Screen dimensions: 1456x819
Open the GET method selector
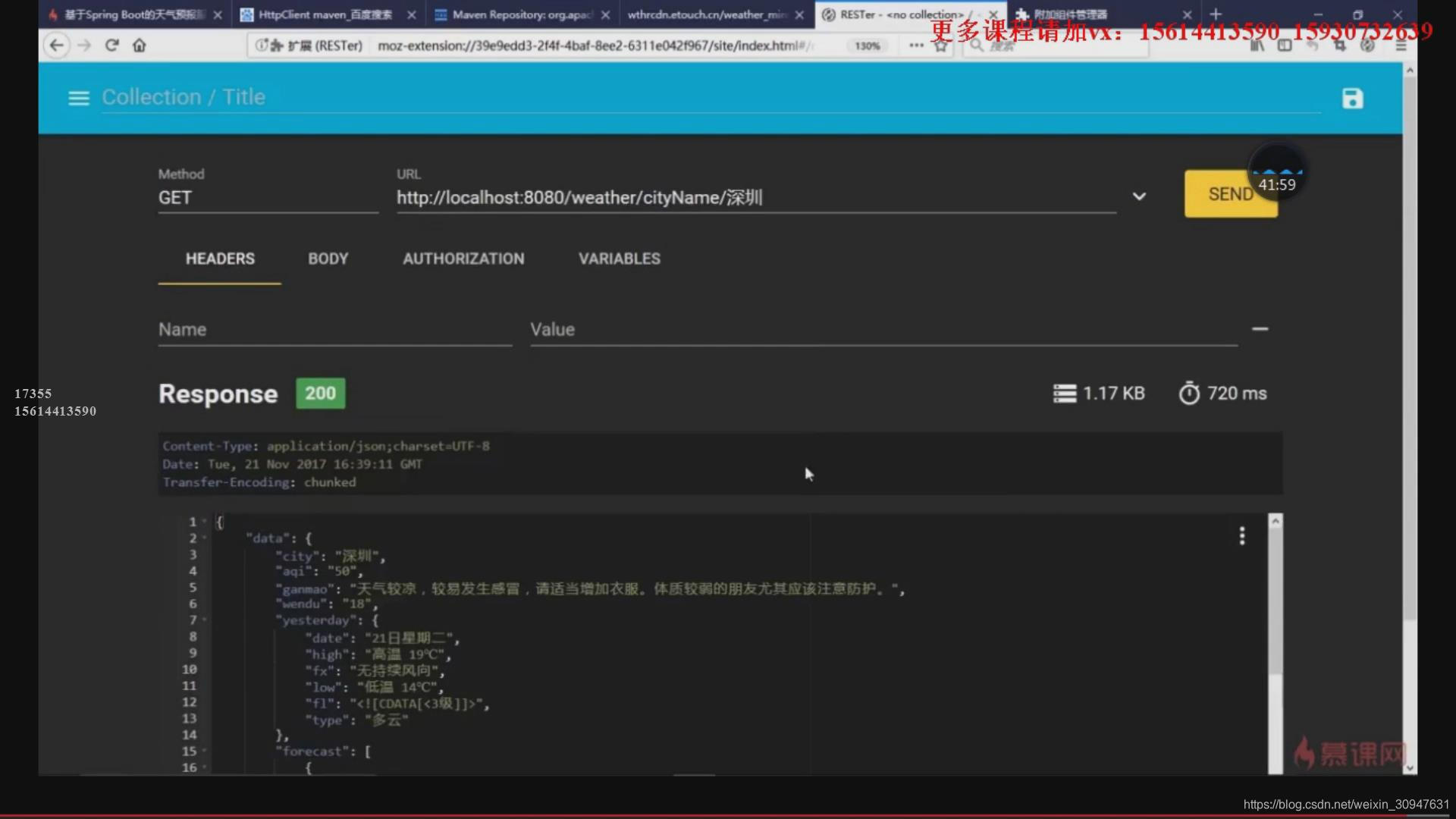click(x=268, y=198)
